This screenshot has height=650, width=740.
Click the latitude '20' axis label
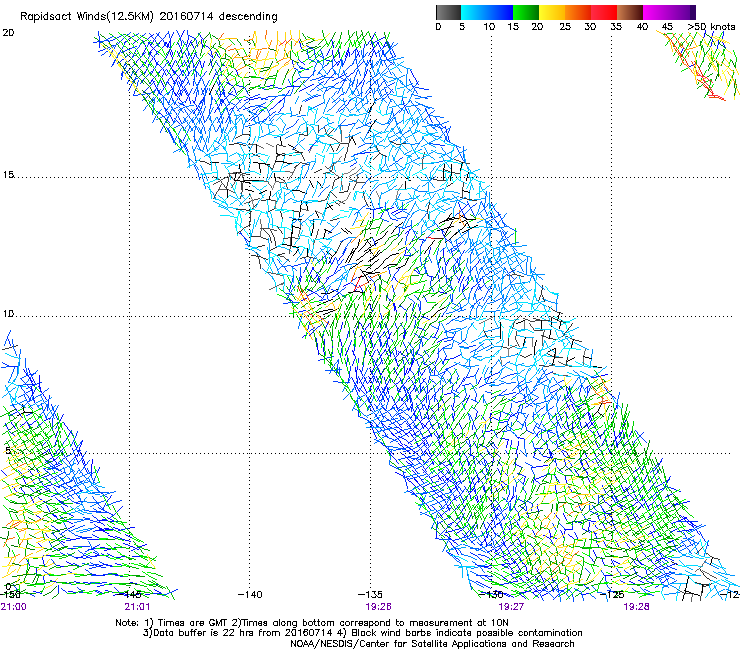tap(8, 33)
